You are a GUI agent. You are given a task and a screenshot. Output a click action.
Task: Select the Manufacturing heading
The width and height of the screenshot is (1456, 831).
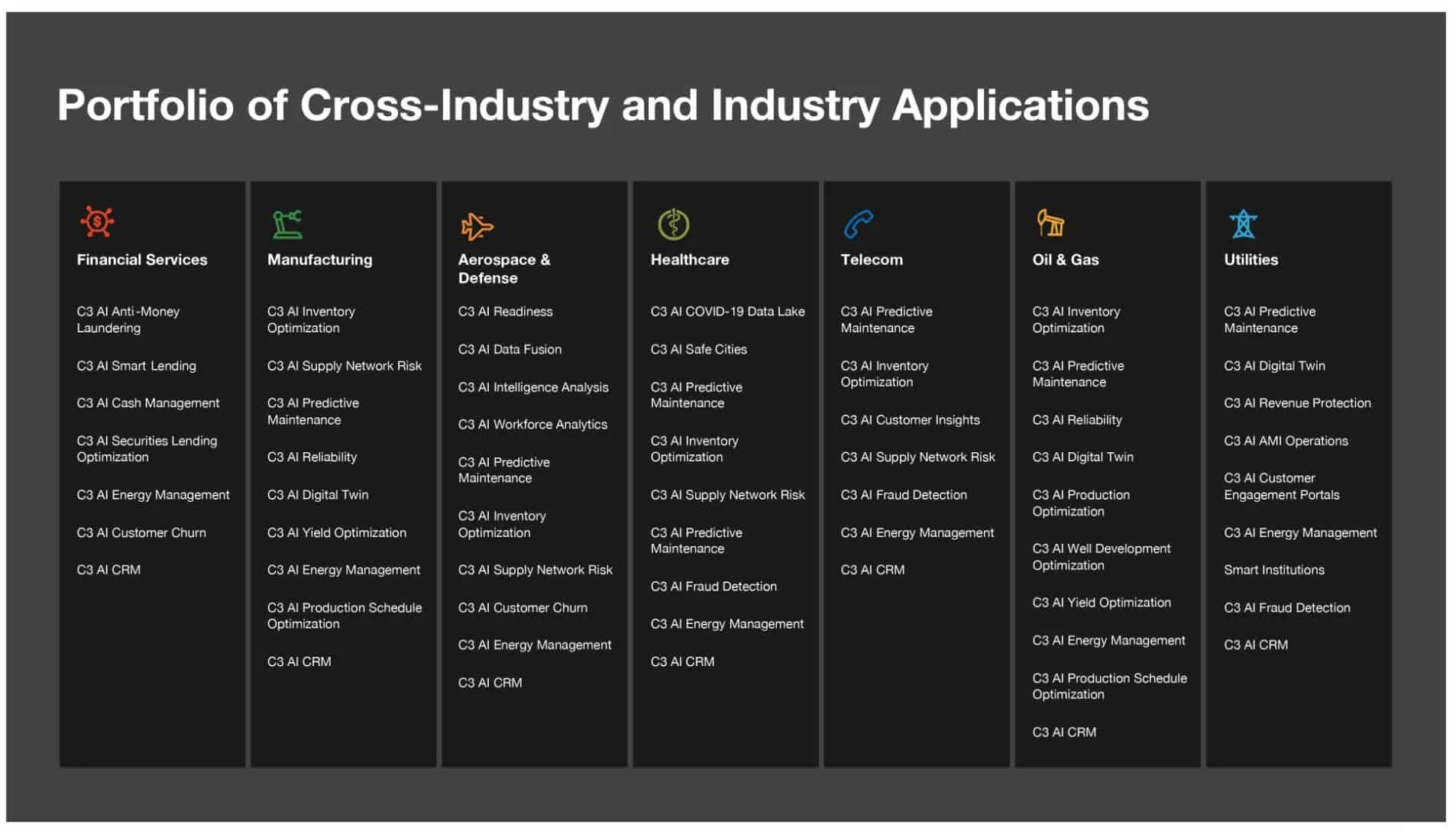(x=320, y=260)
